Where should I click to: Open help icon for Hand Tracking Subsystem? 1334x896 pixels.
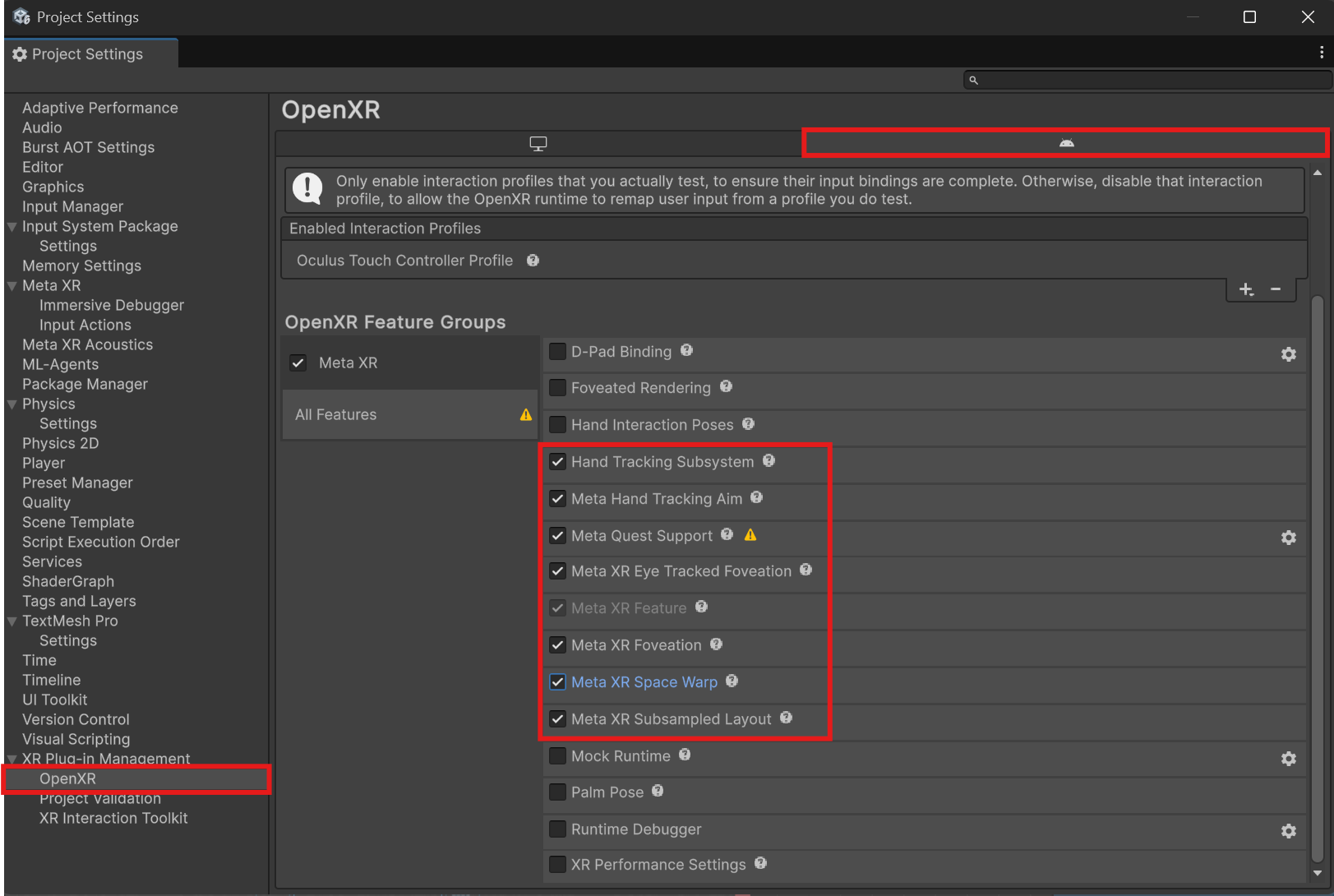(x=769, y=460)
